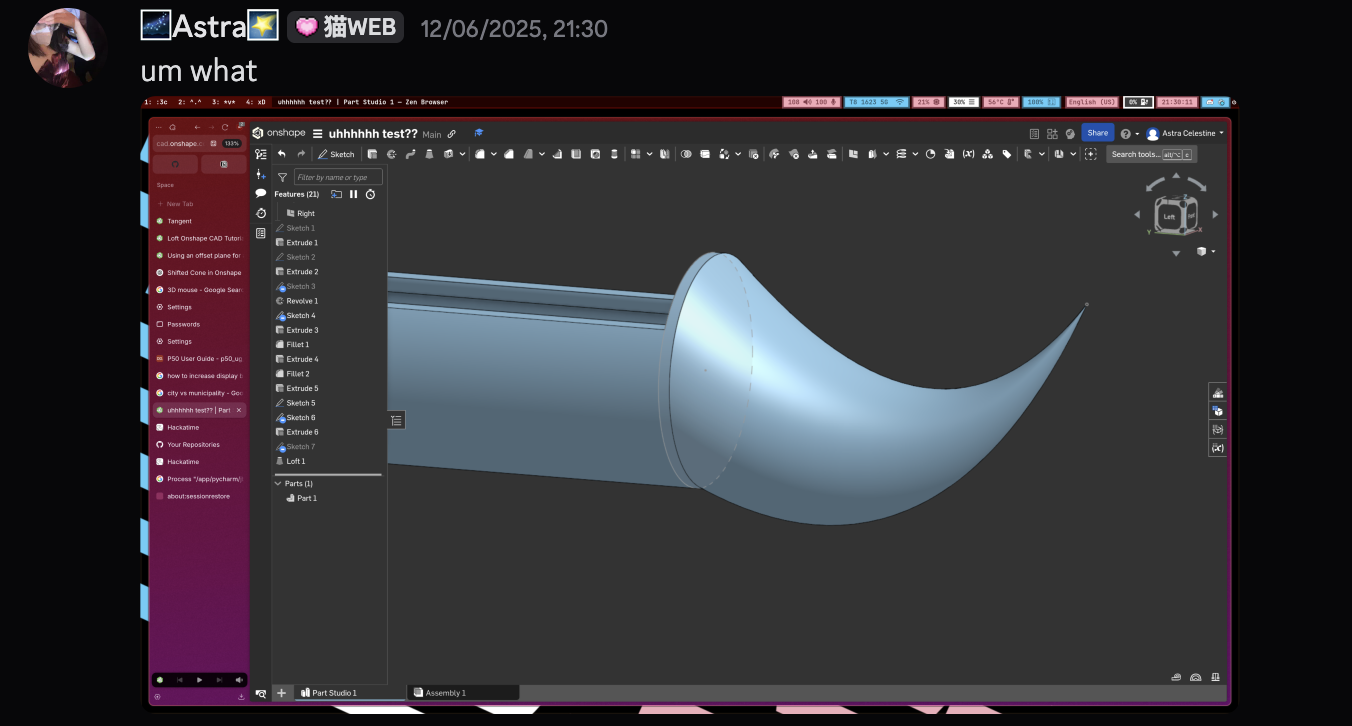Click the blue Share button
The image size is (1352, 726).
pos(1097,133)
